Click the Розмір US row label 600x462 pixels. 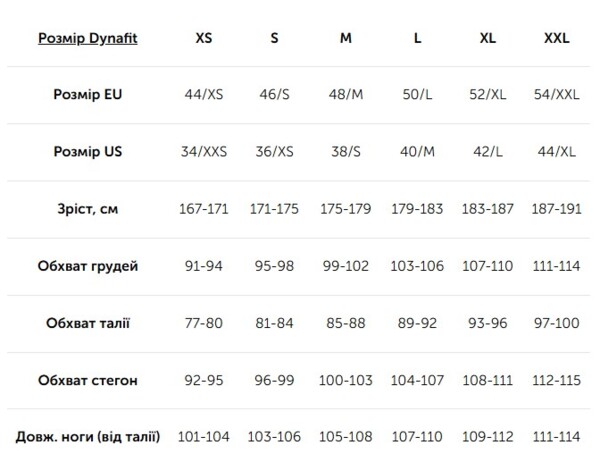click(x=88, y=152)
